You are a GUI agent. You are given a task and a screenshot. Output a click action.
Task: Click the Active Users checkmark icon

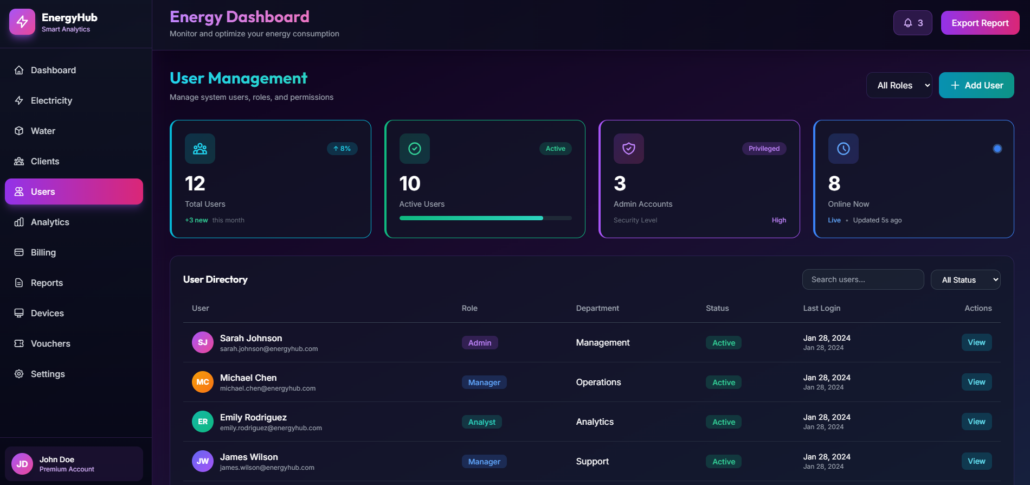click(x=414, y=149)
